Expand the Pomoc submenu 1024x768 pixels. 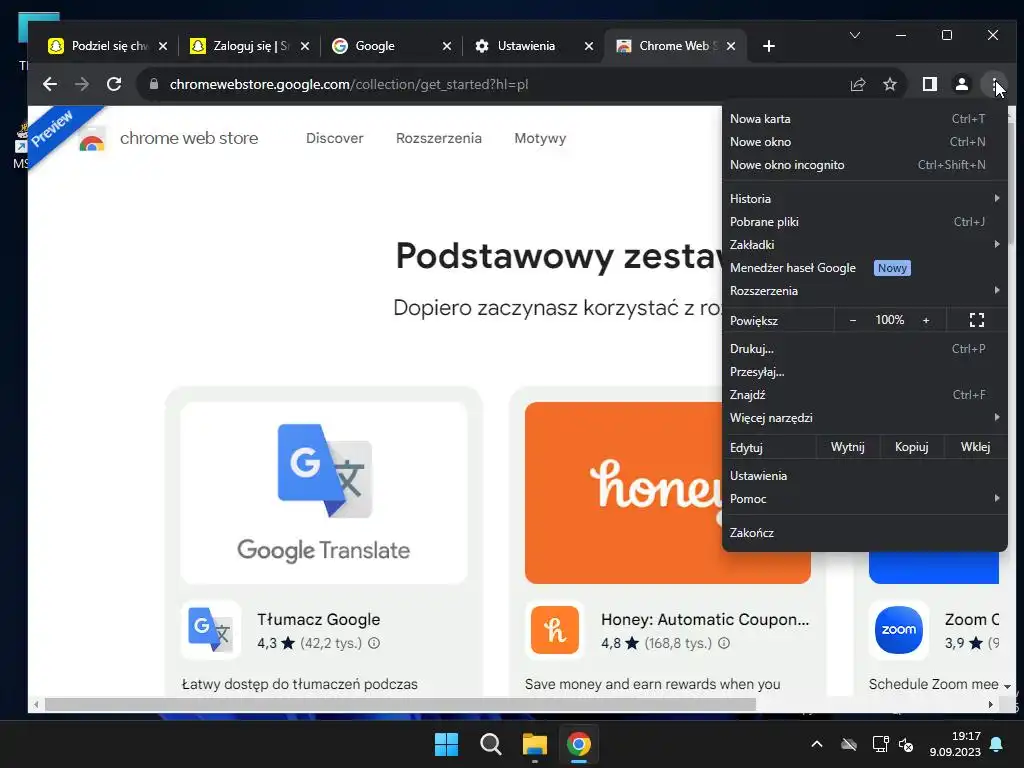[x=864, y=498]
